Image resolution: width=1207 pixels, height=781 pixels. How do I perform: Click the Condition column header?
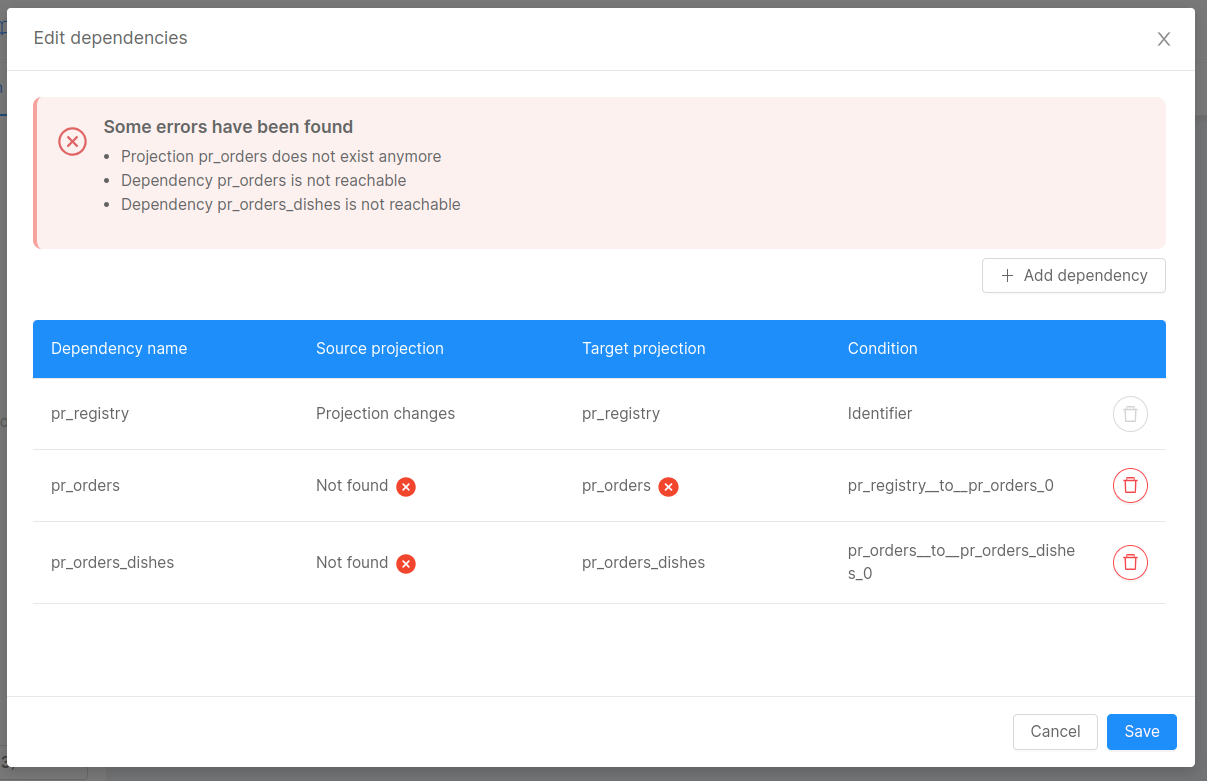coord(882,349)
